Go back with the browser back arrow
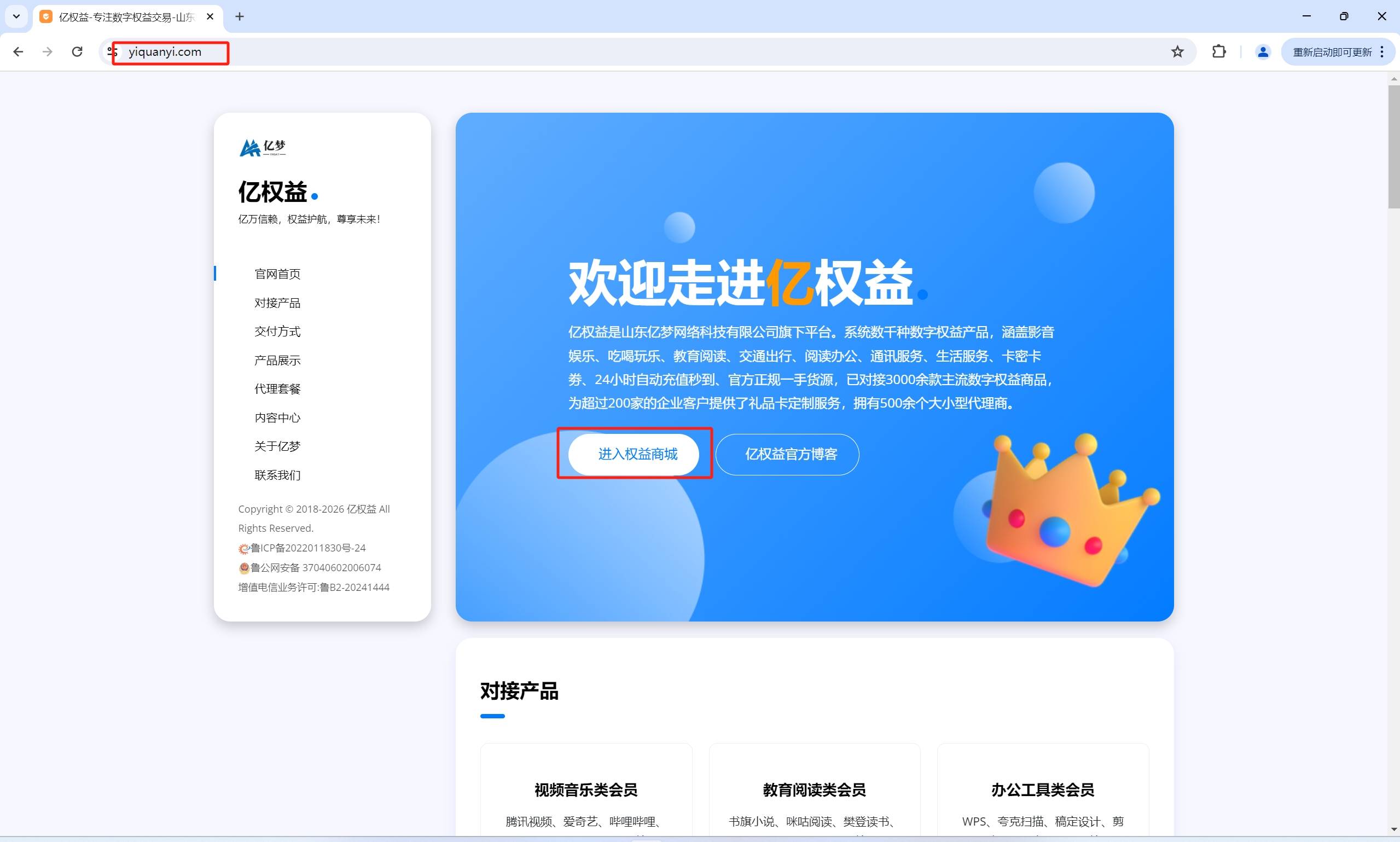The height and width of the screenshot is (842, 1400). (18, 51)
